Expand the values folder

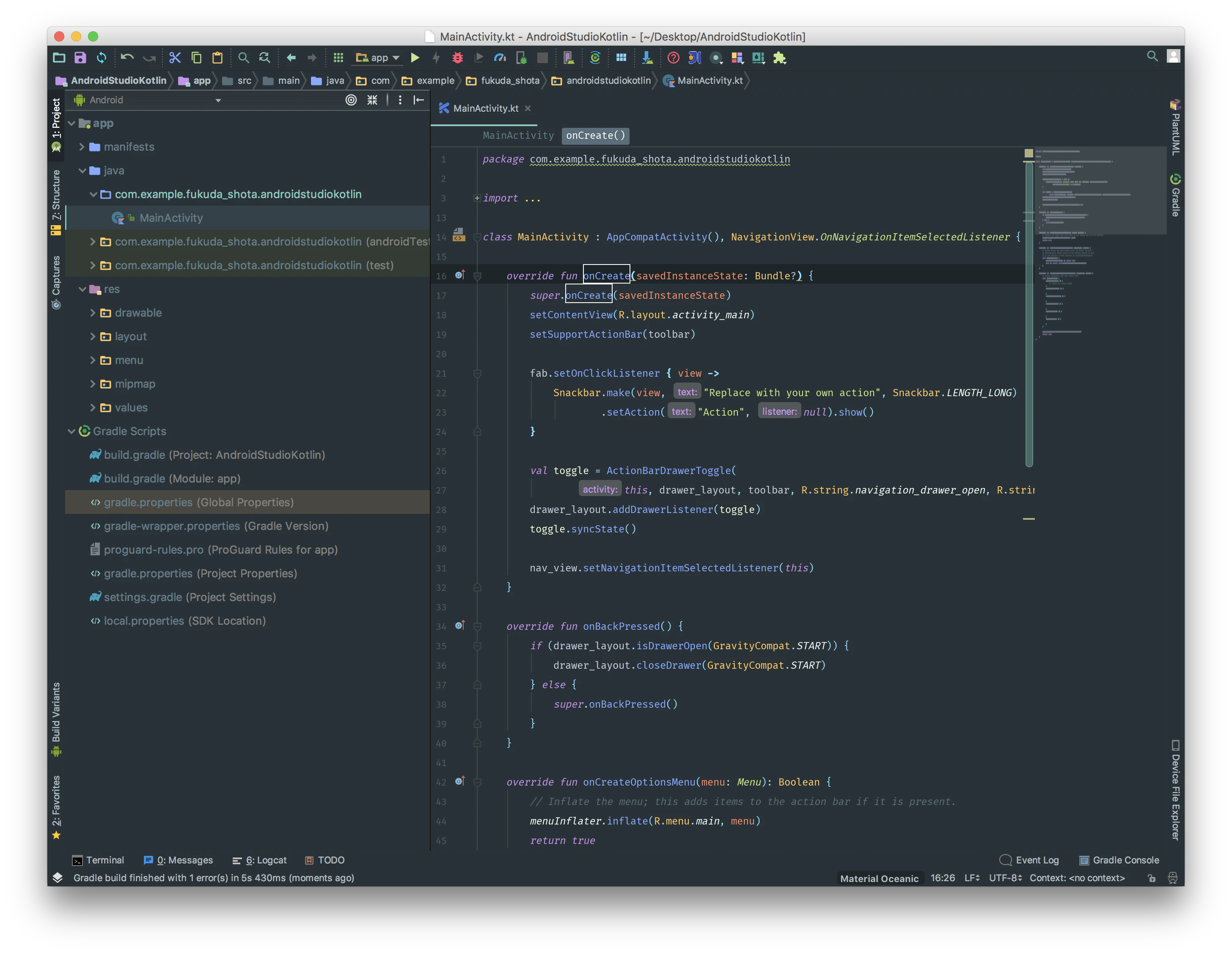pyautogui.click(x=93, y=408)
